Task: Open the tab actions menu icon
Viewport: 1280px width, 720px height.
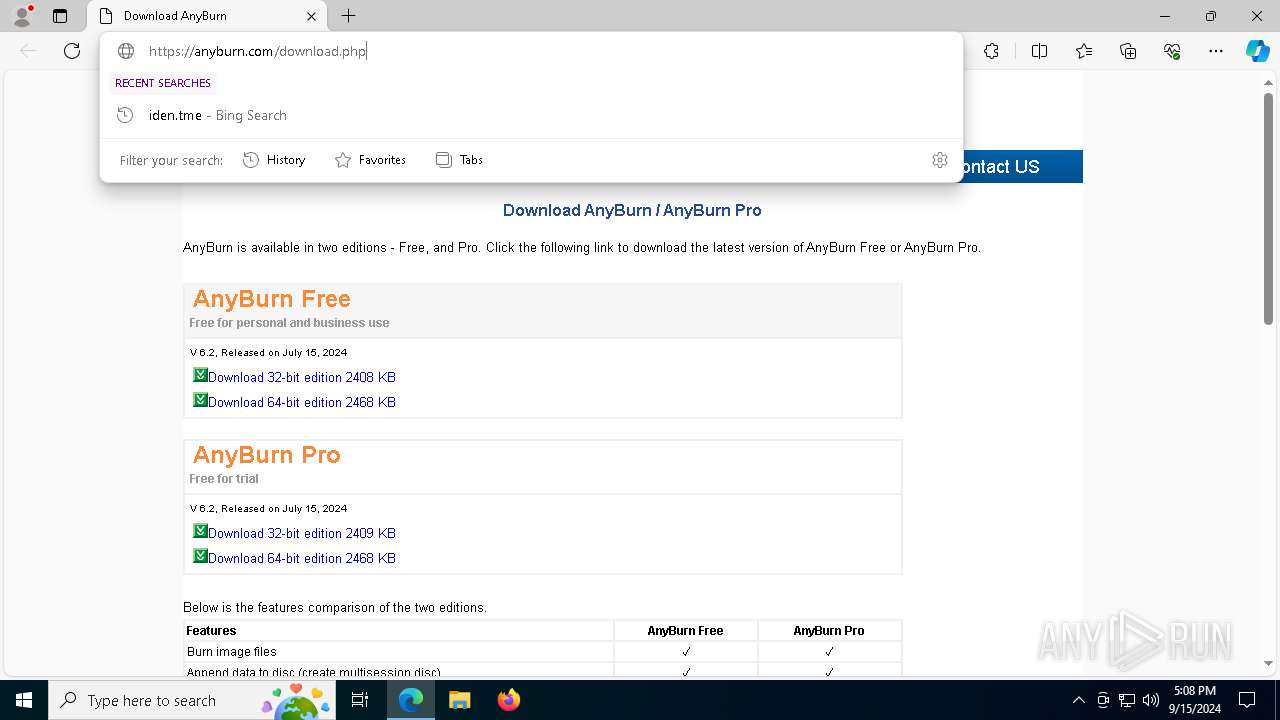Action: click(x=60, y=16)
